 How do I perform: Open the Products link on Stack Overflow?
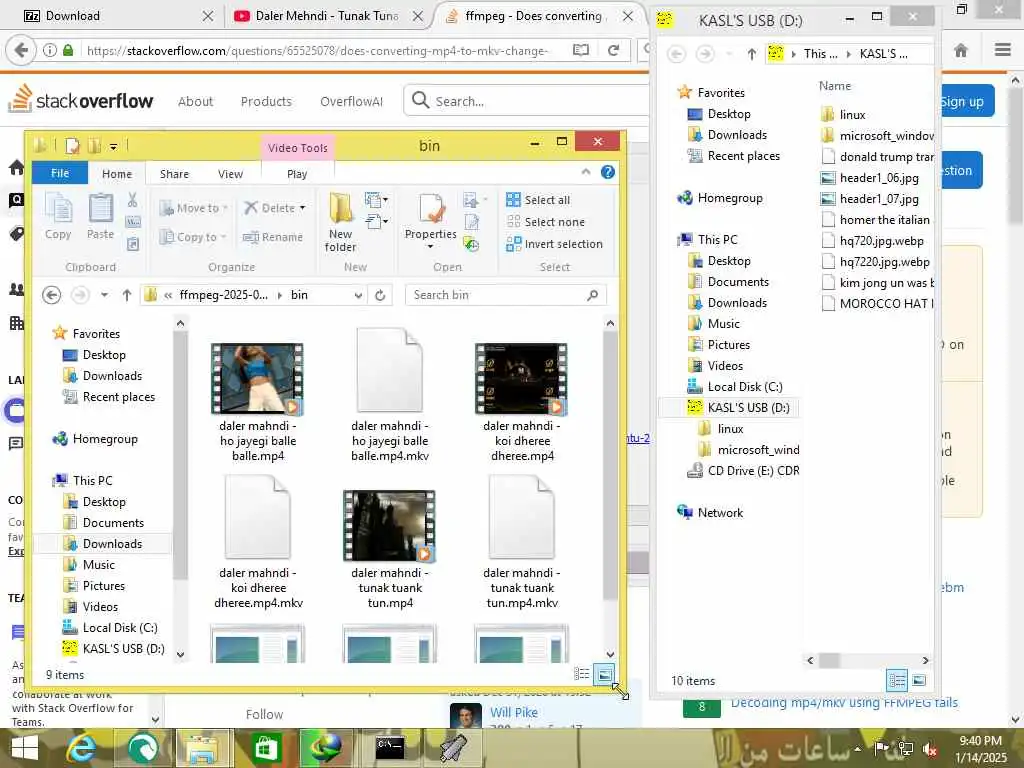click(x=266, y=101)
